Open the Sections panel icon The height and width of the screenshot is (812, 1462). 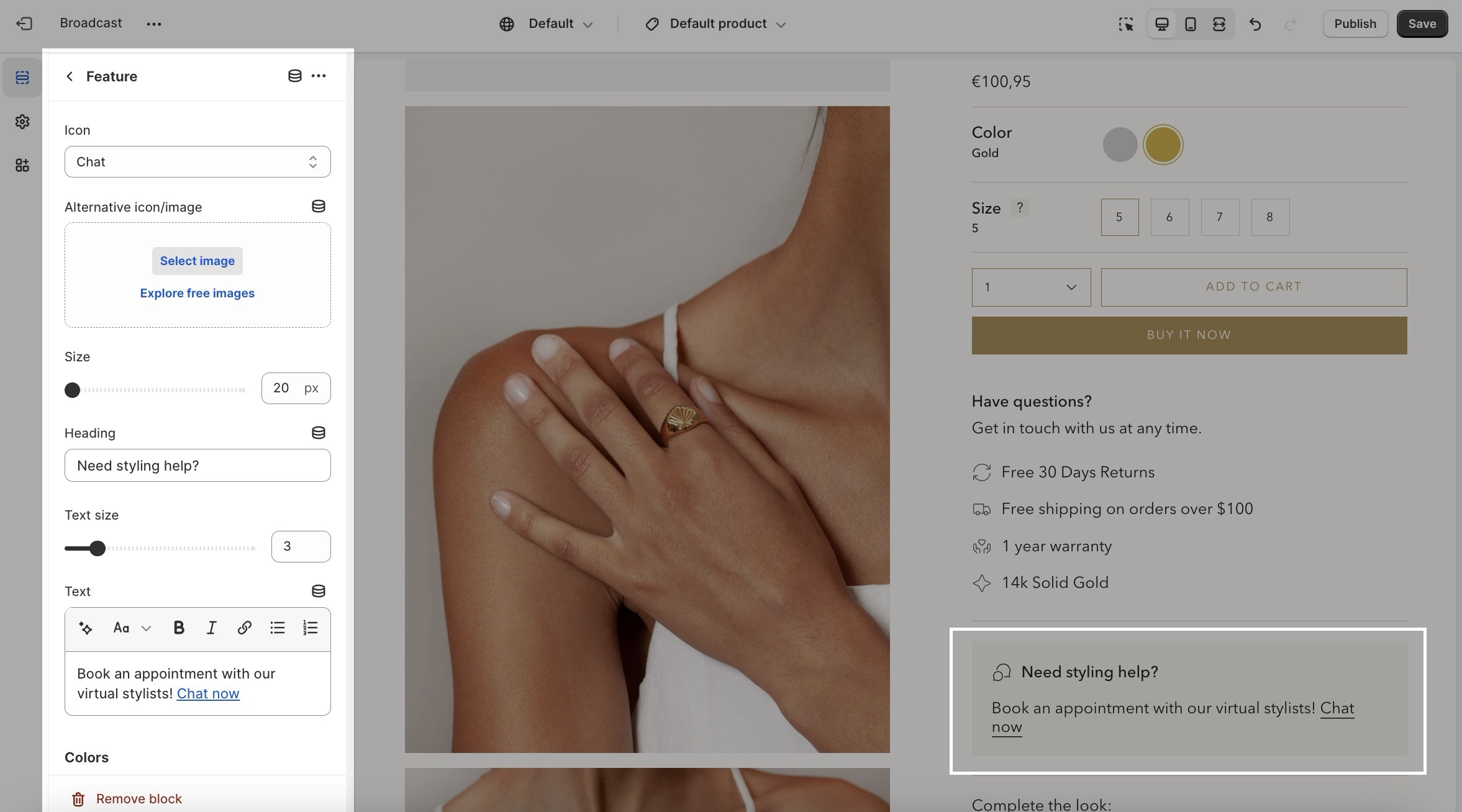[22, 78]
